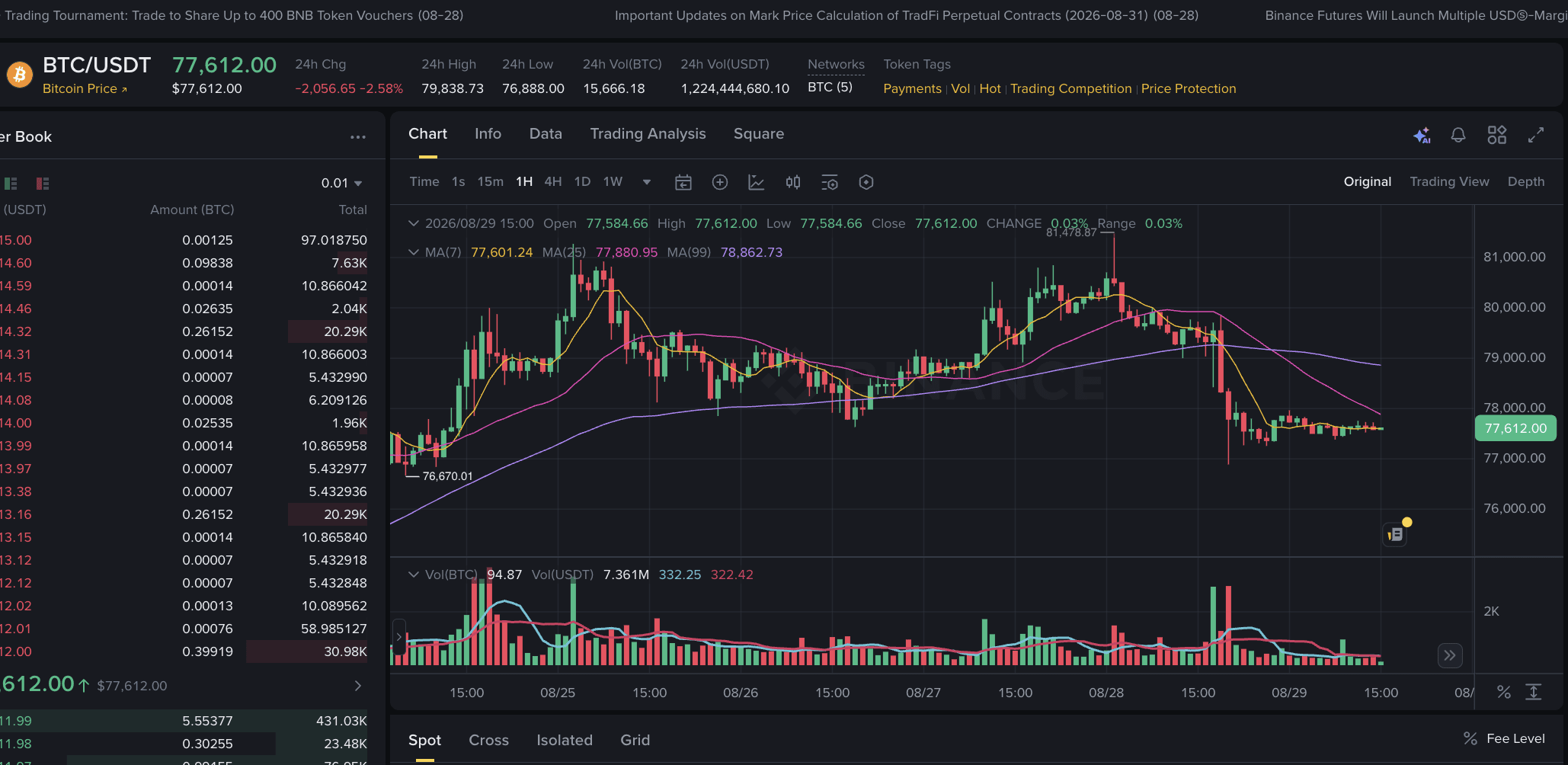Screen dimensions: 1568x765
Task: Click the bid row with total 23.48K
Action: point(184,744)
